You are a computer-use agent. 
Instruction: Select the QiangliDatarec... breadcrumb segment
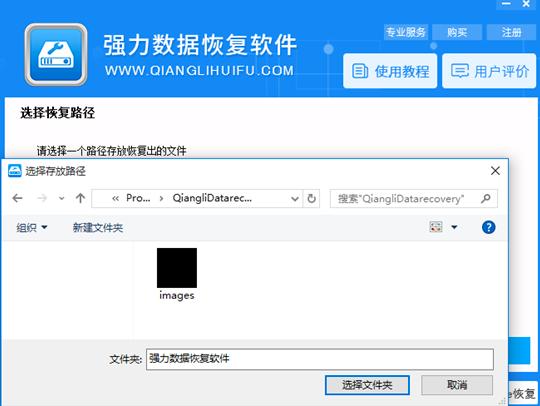212,198
